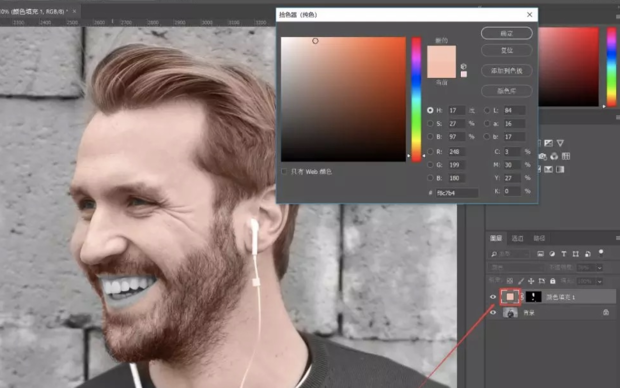Select the G green radio button
This screenshot has height=388, width=620.
point(430,165)
